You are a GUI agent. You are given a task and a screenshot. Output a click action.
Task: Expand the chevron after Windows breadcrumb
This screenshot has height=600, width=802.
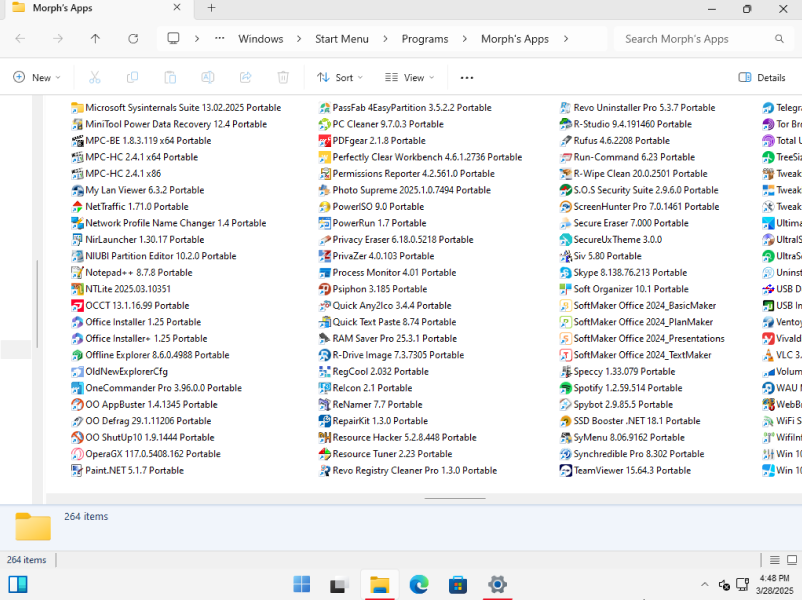(x=299, y=39)
